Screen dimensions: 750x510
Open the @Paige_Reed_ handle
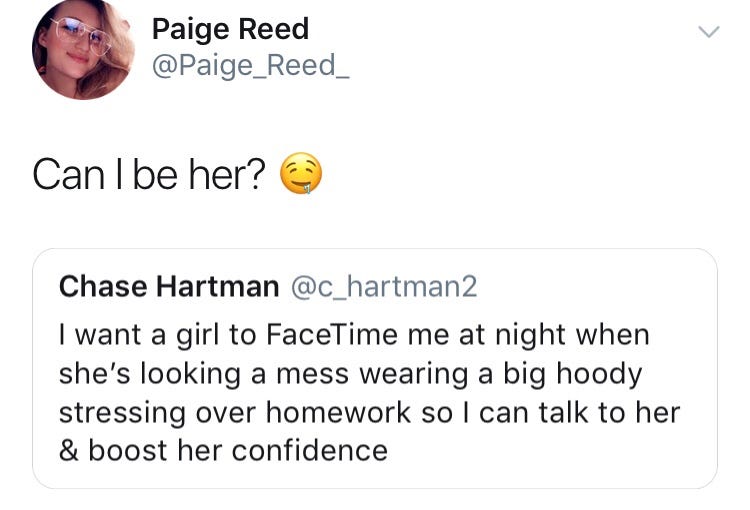point(251,65)
